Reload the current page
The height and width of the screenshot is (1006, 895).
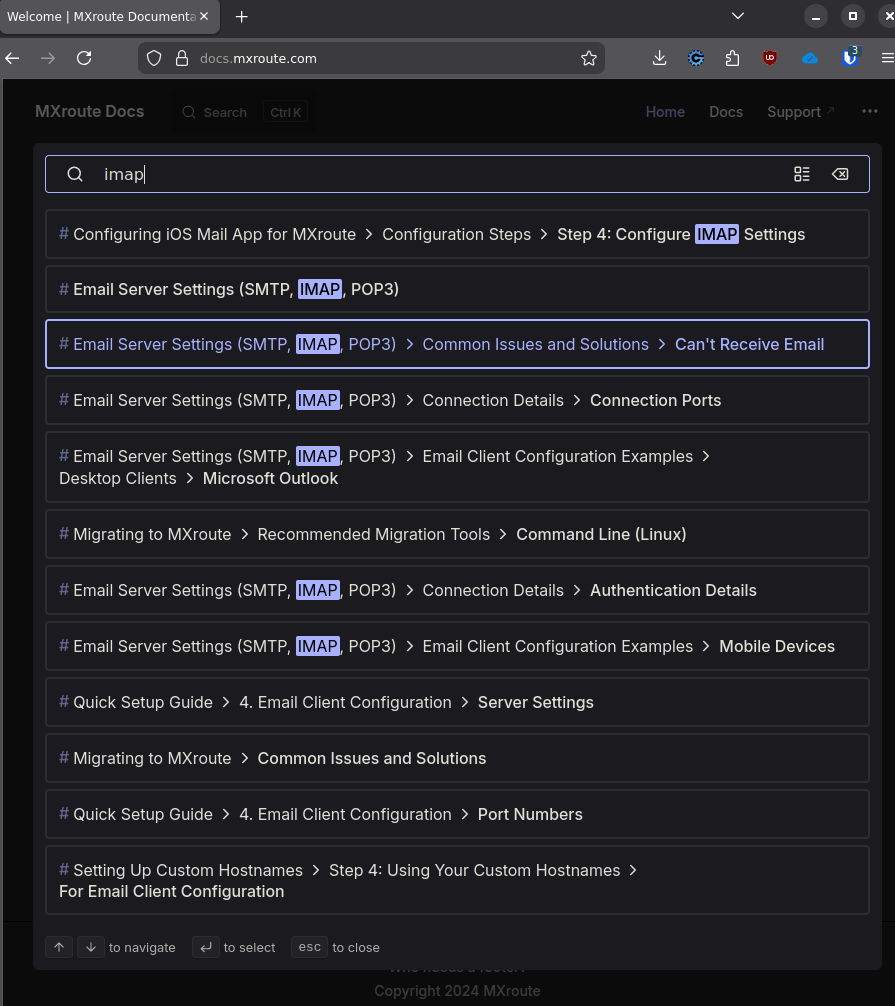click(x=84, y=58)
